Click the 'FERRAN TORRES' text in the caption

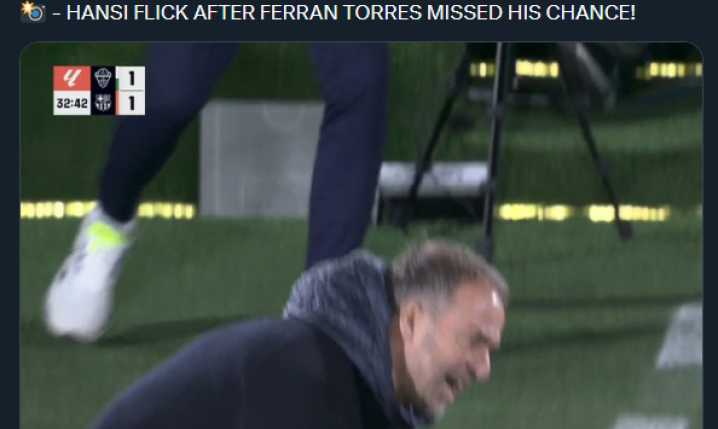(341, 12)
